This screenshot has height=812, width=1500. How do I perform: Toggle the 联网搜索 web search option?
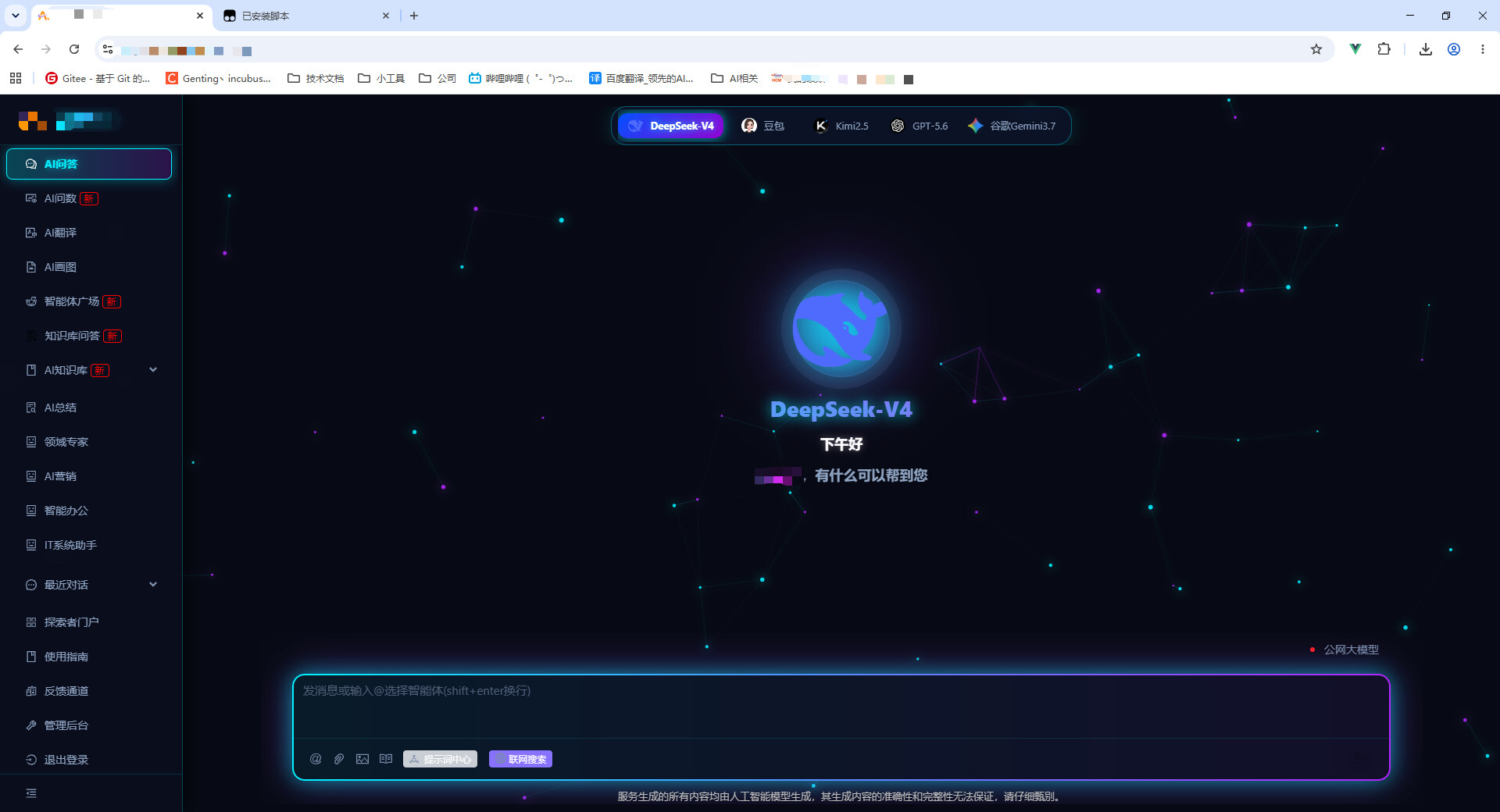pyautogui.click(x=520, y=759)
